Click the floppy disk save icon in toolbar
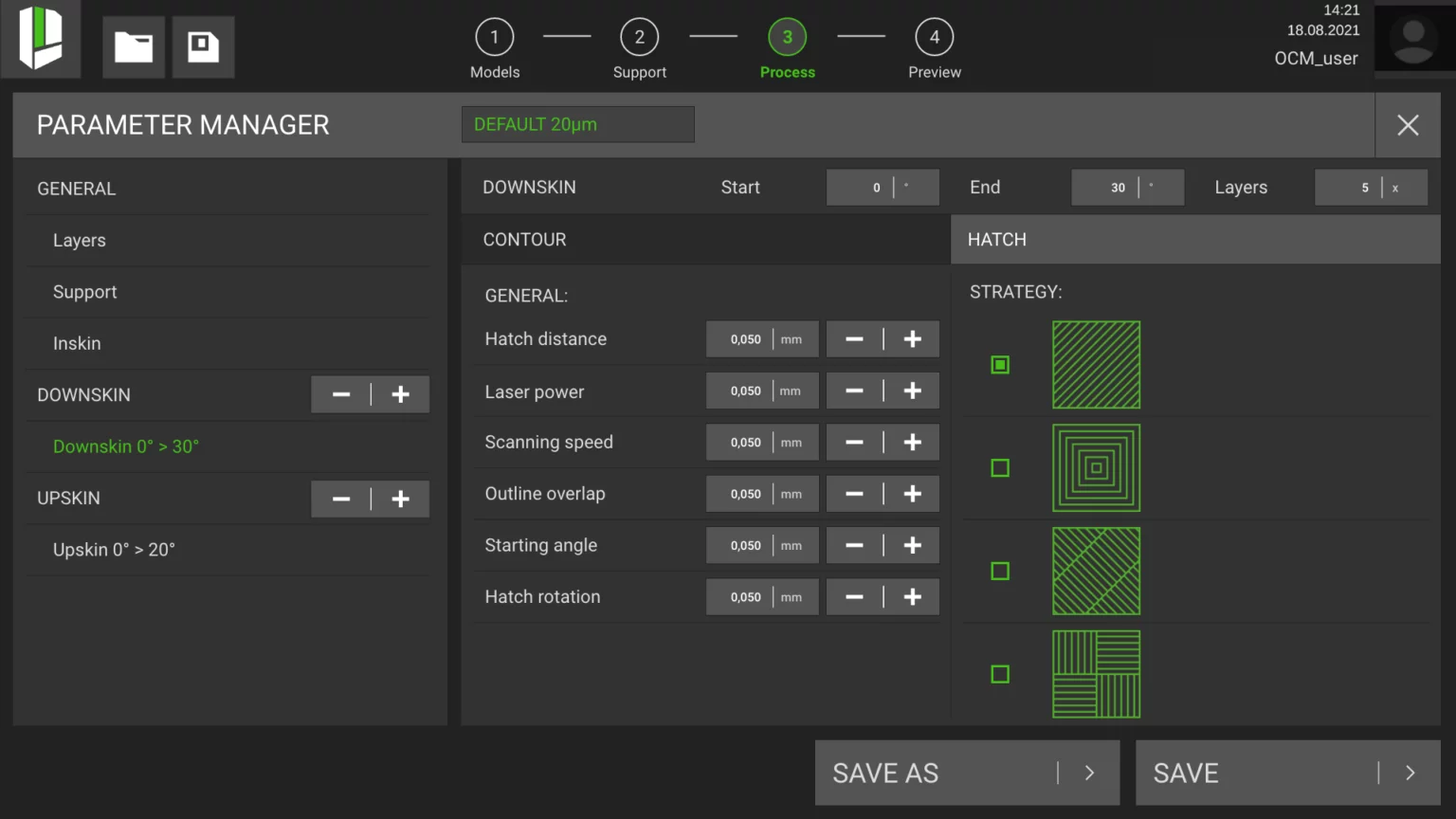Image resolution: width=1456 pixels, height=819 pixels. [203, 45]
